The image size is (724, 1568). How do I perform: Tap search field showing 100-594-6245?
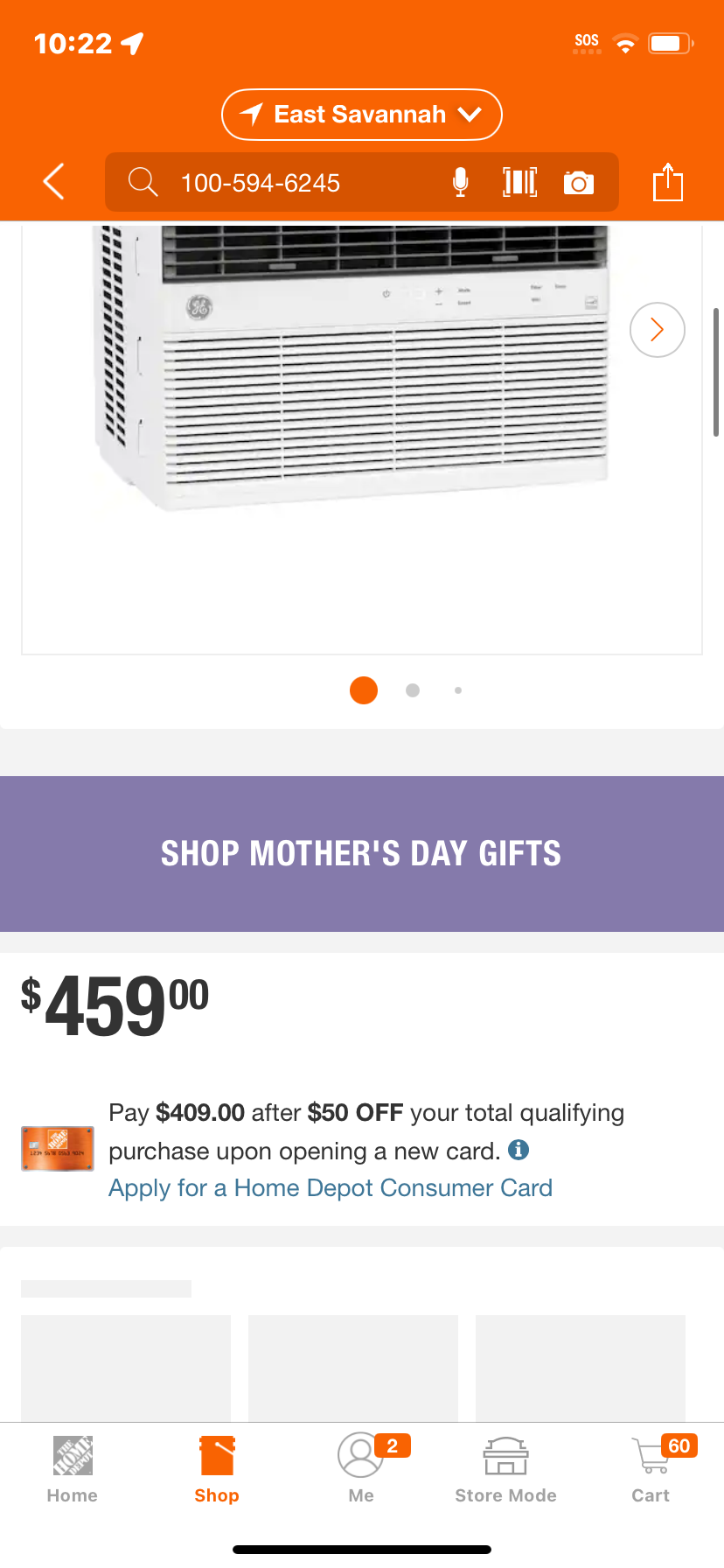[x=297, y=182]
